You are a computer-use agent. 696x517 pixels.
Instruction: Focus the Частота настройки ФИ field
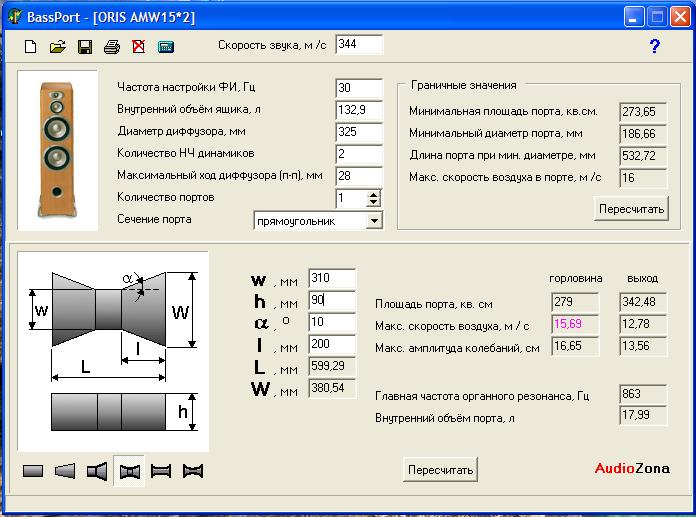358,88
